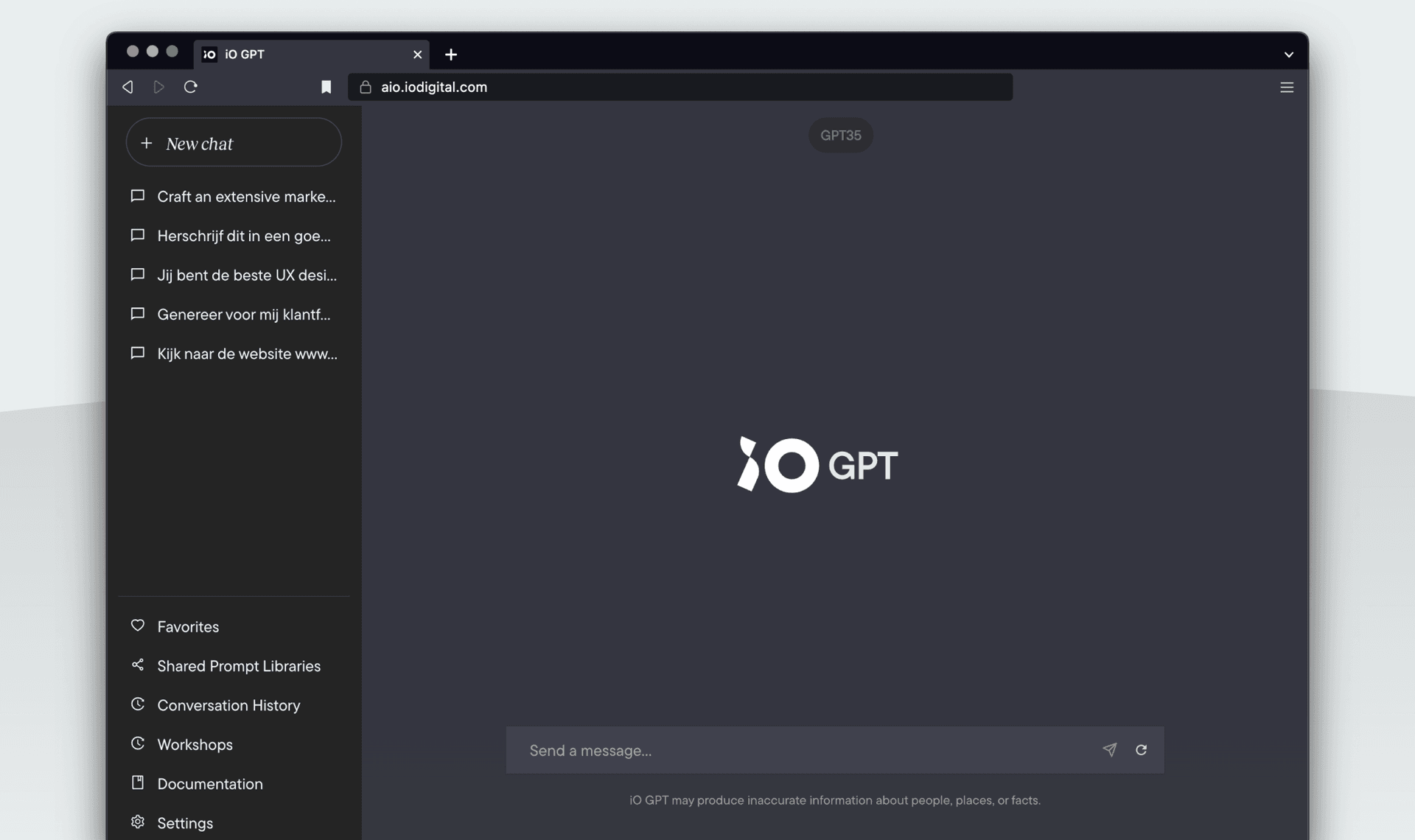This screenshot has height=840, width=1415.
Task: Click the New chat button
Action: (x=233, y=142)
